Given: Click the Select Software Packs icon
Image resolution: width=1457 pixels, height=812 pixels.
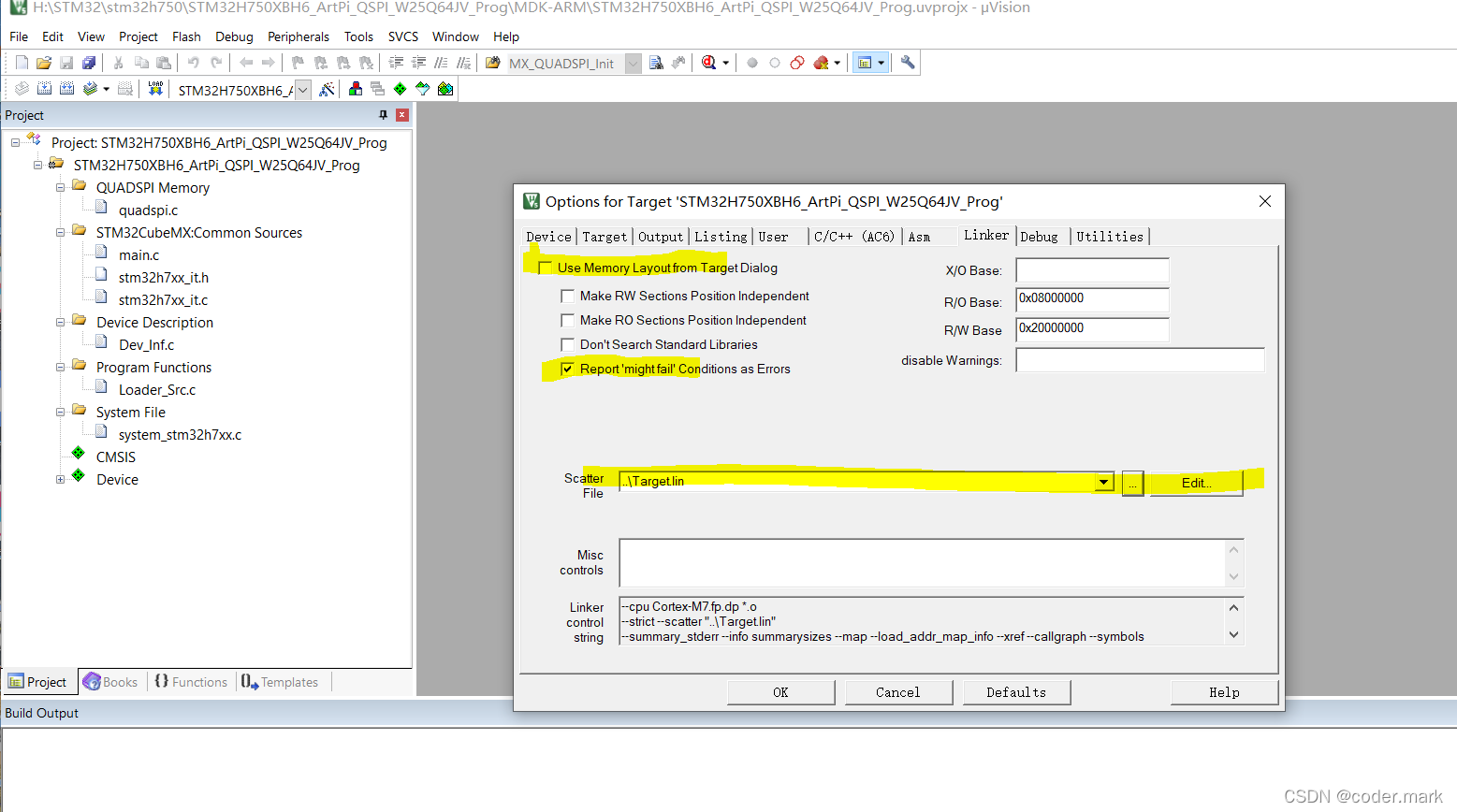Looking at the screenshot, I should point(422,89).
